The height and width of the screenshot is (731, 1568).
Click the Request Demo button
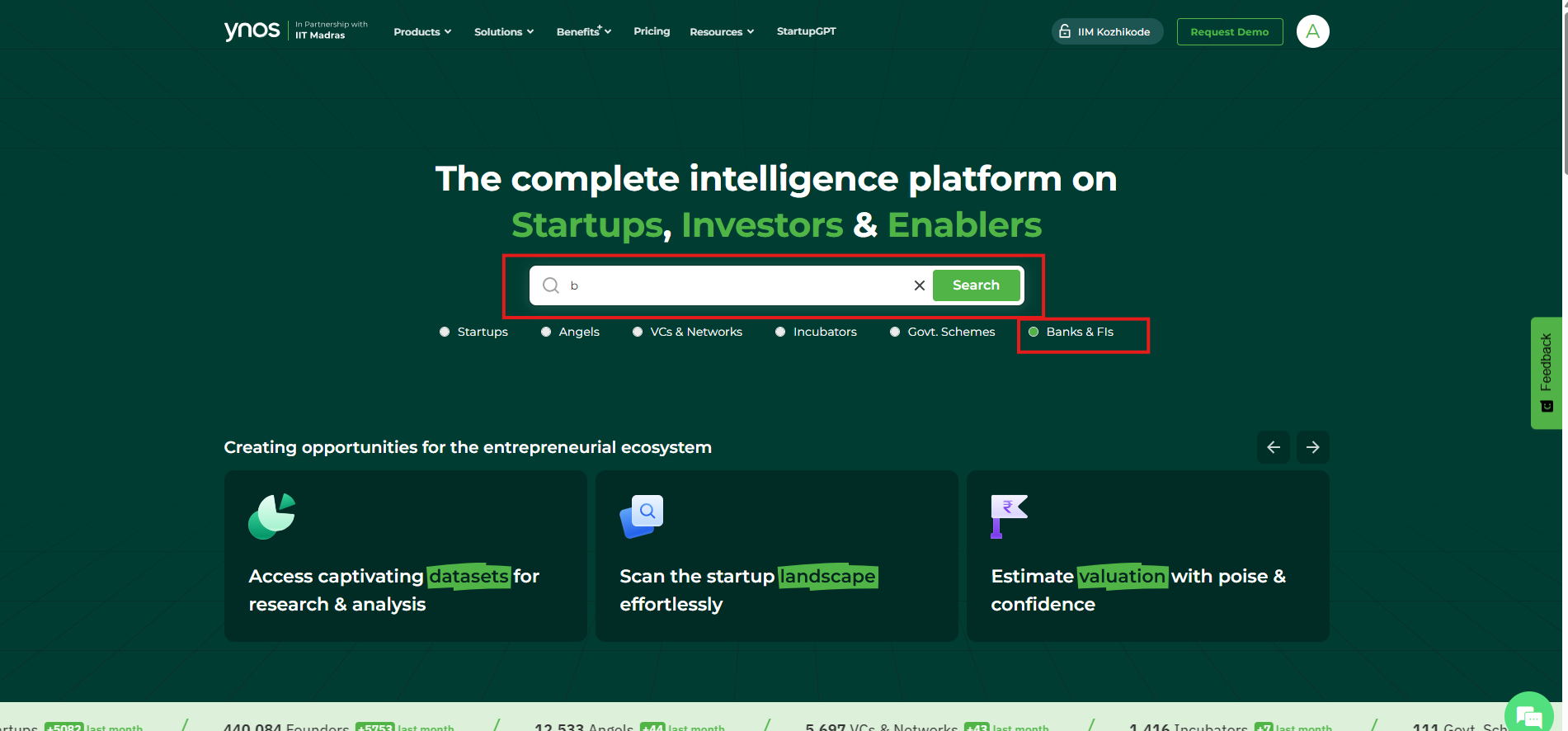[x=1229, y=32]
